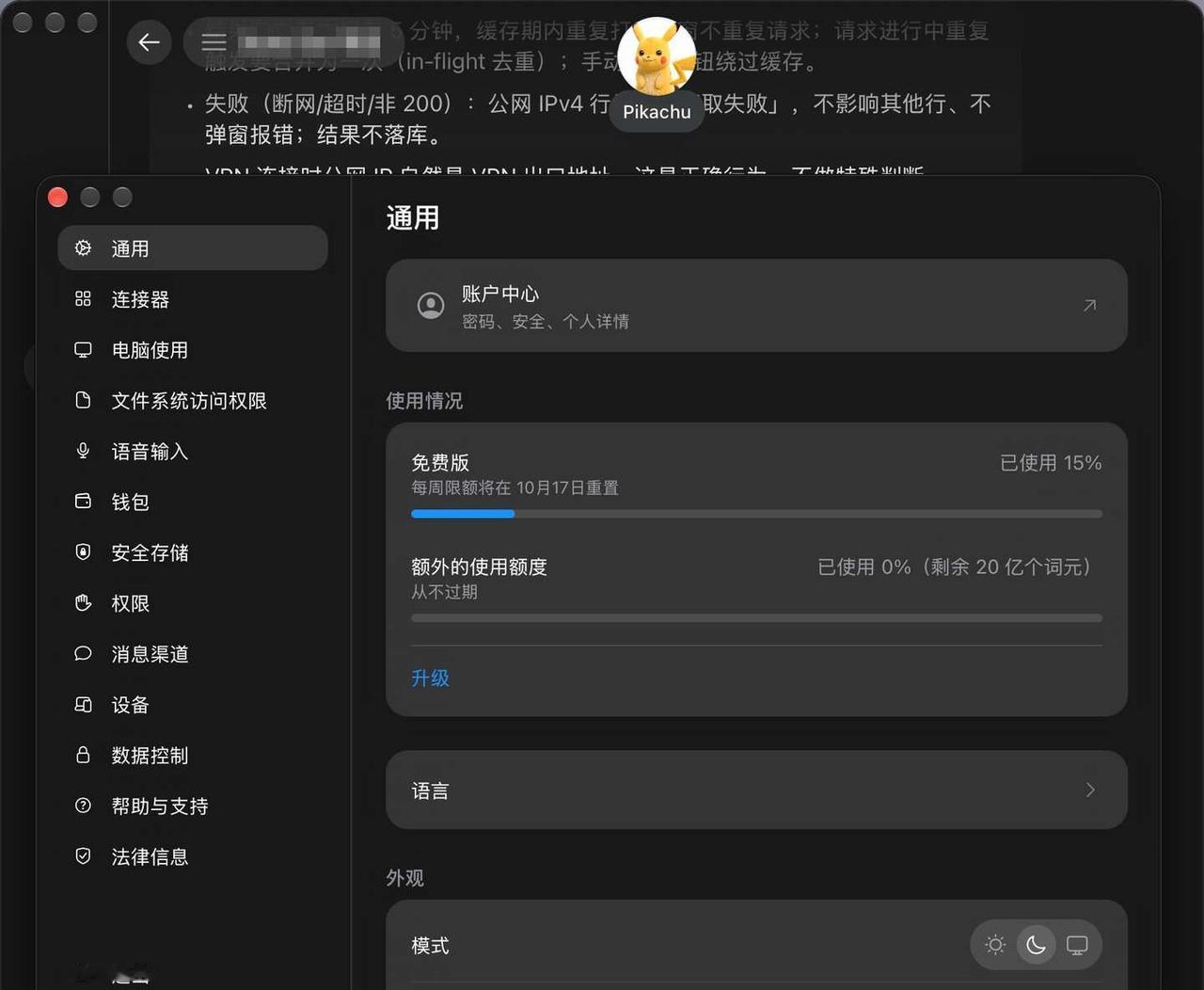Click the Pikachu name label

point(657,111)
